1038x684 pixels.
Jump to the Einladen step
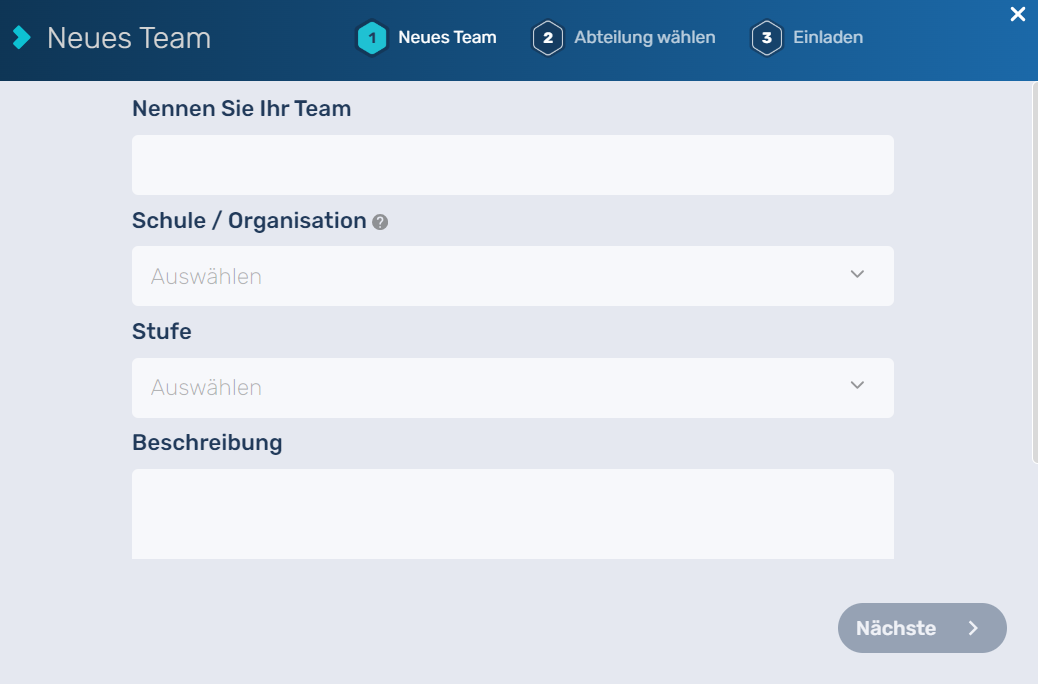tap(827, 38)
